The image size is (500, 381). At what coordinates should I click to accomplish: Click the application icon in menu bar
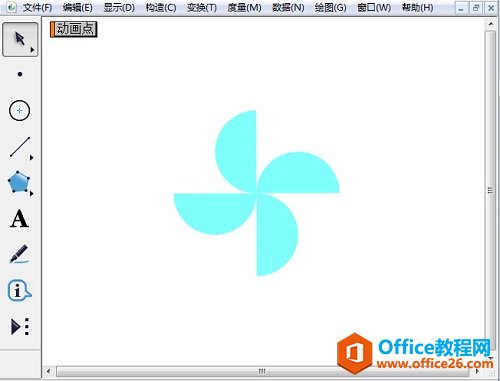(x=11, y=7)
